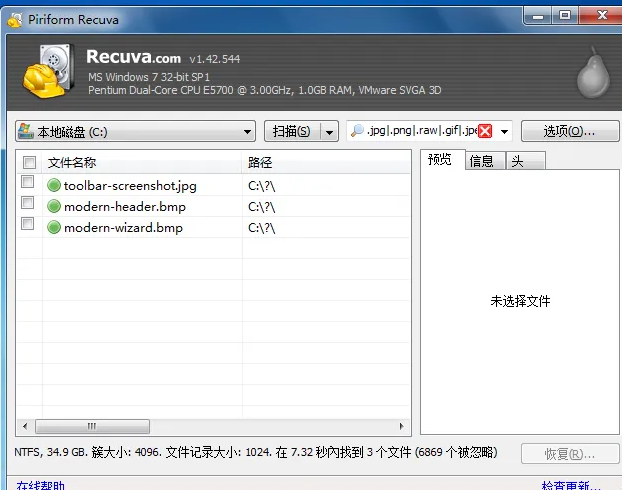Click green status dot for toolbar-screenshot.jpg
The image size is (622, 490).
coord(54,185)
